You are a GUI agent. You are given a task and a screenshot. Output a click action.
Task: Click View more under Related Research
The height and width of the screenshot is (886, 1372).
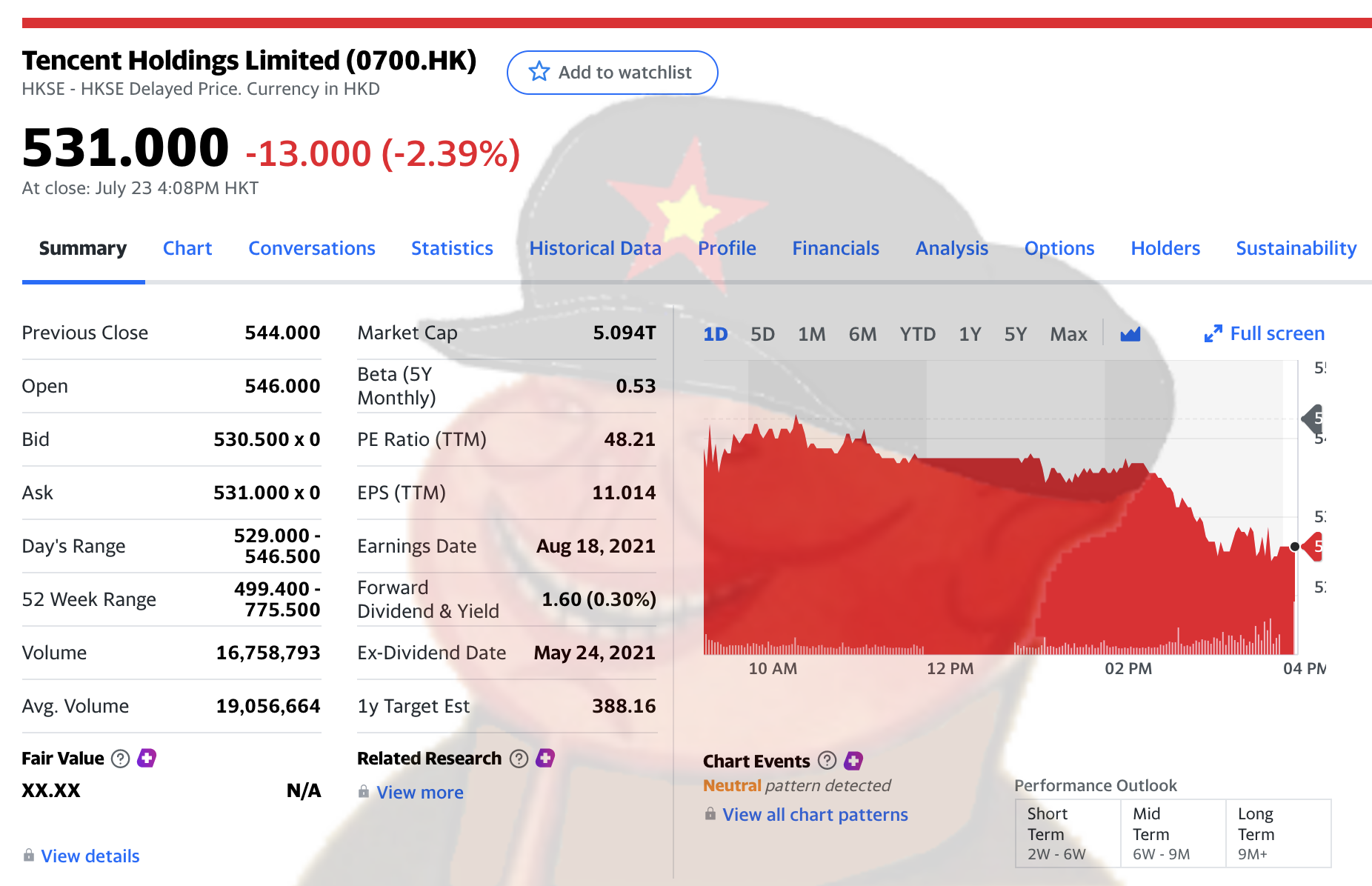(420, 792)
